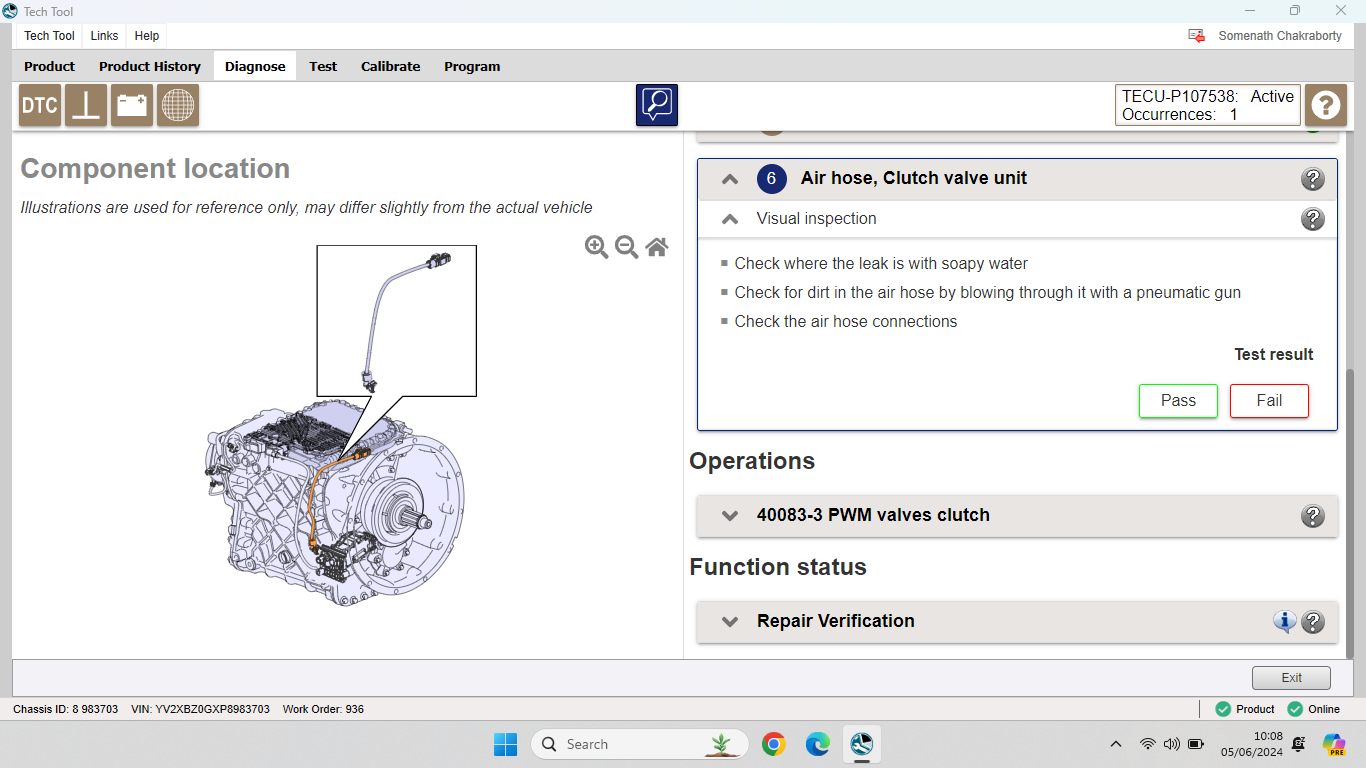1366x768 pixels.
Task: Expand the Repair Verification section
Action: pos(730,622)
